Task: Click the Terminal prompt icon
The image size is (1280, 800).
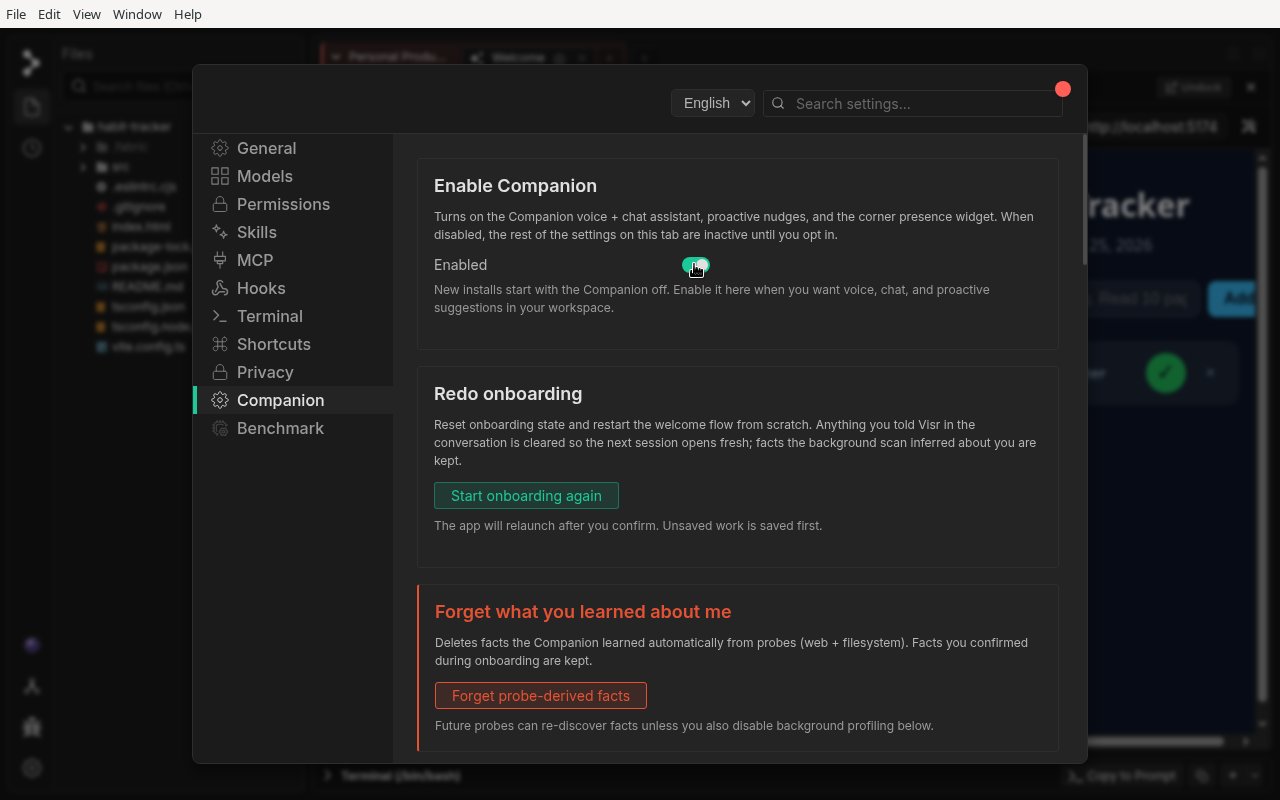Action: pos(220,316)
